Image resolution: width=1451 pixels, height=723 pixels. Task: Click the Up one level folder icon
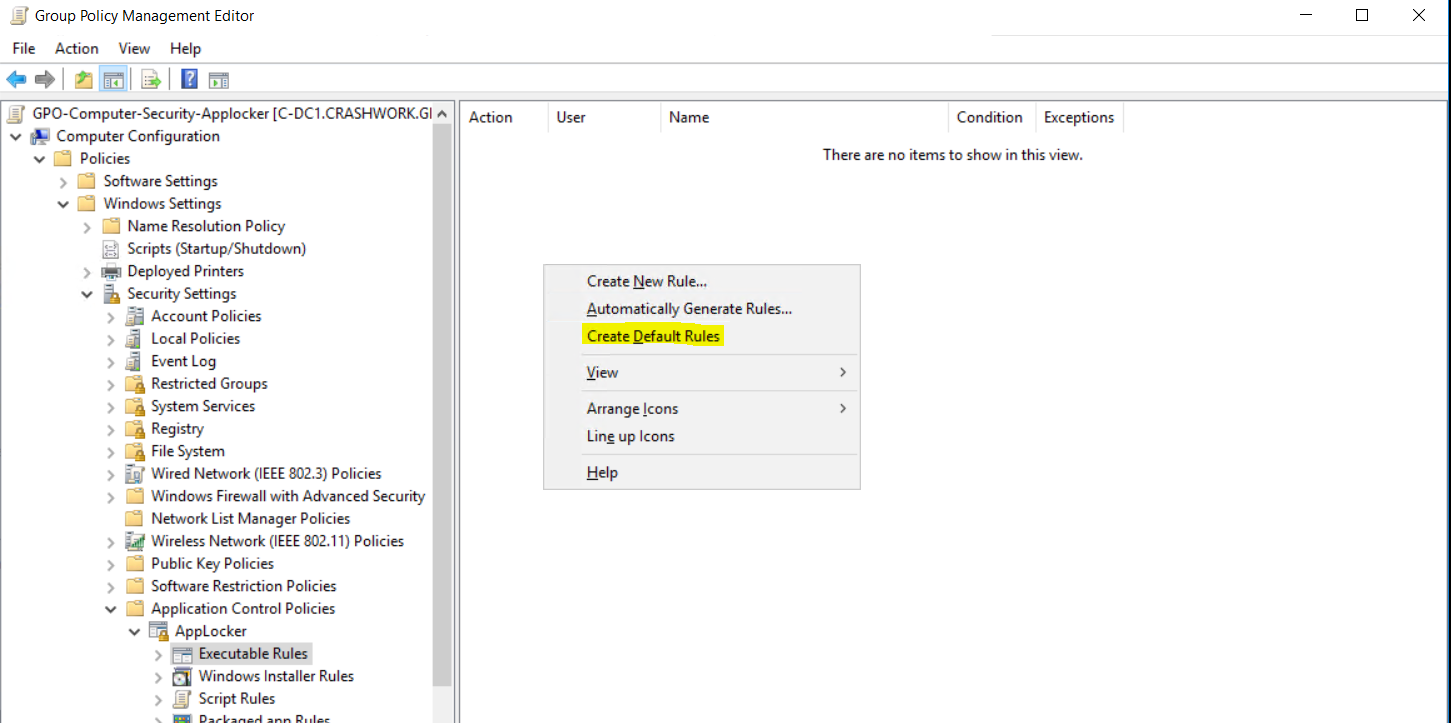pos(84,79)
